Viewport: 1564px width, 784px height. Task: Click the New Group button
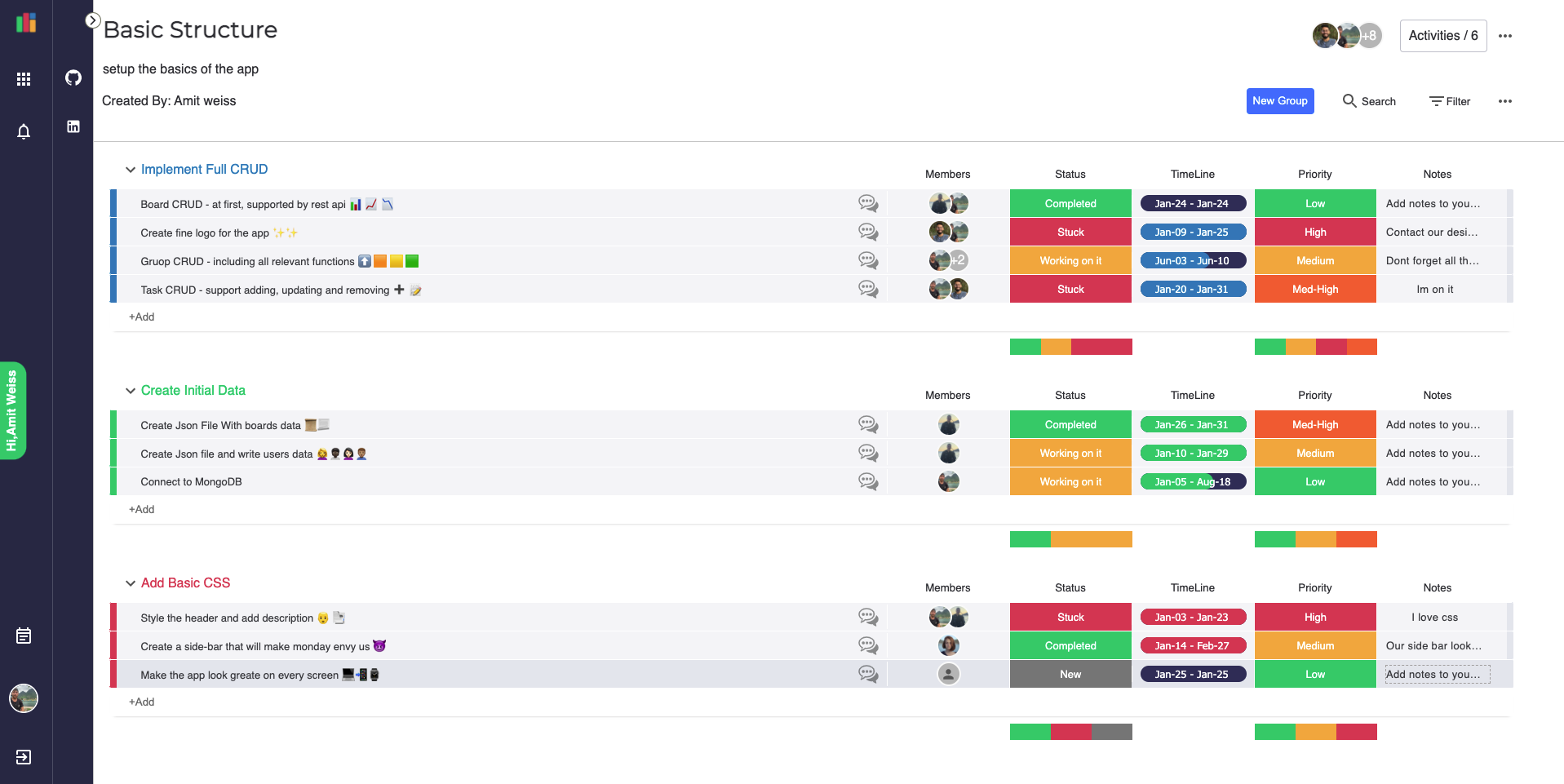pyautogui.click(x=1279, y=101)
